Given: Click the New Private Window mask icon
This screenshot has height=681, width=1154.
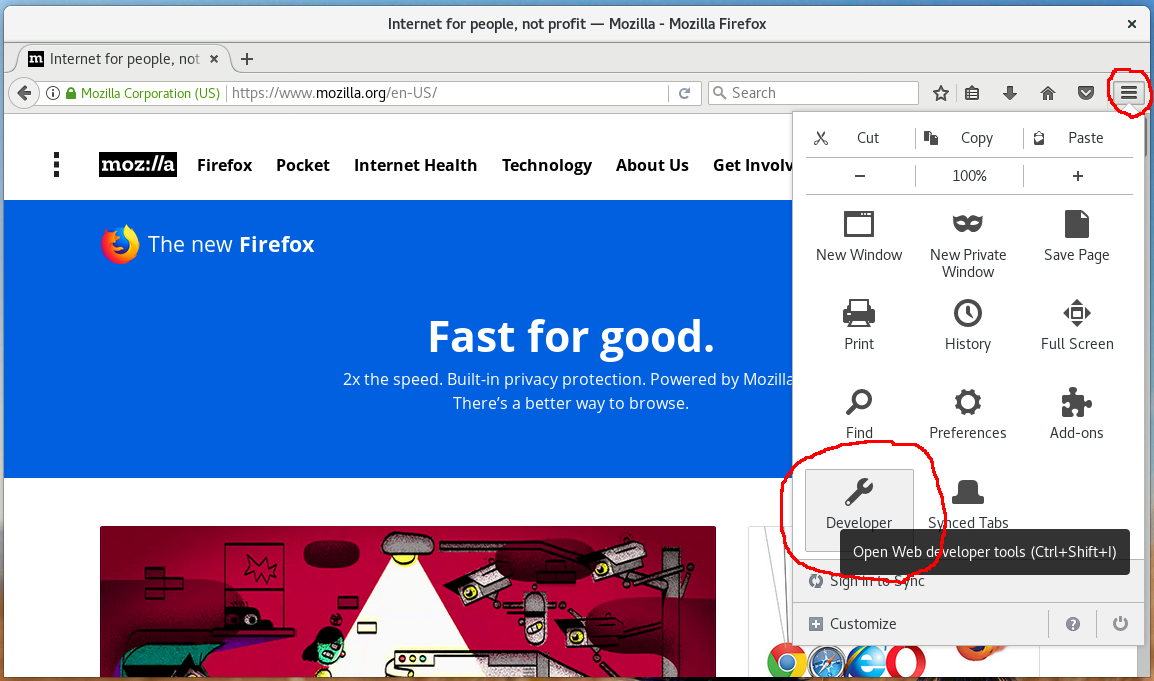Looking at the screenshot, I should click(x=967, y=223).
